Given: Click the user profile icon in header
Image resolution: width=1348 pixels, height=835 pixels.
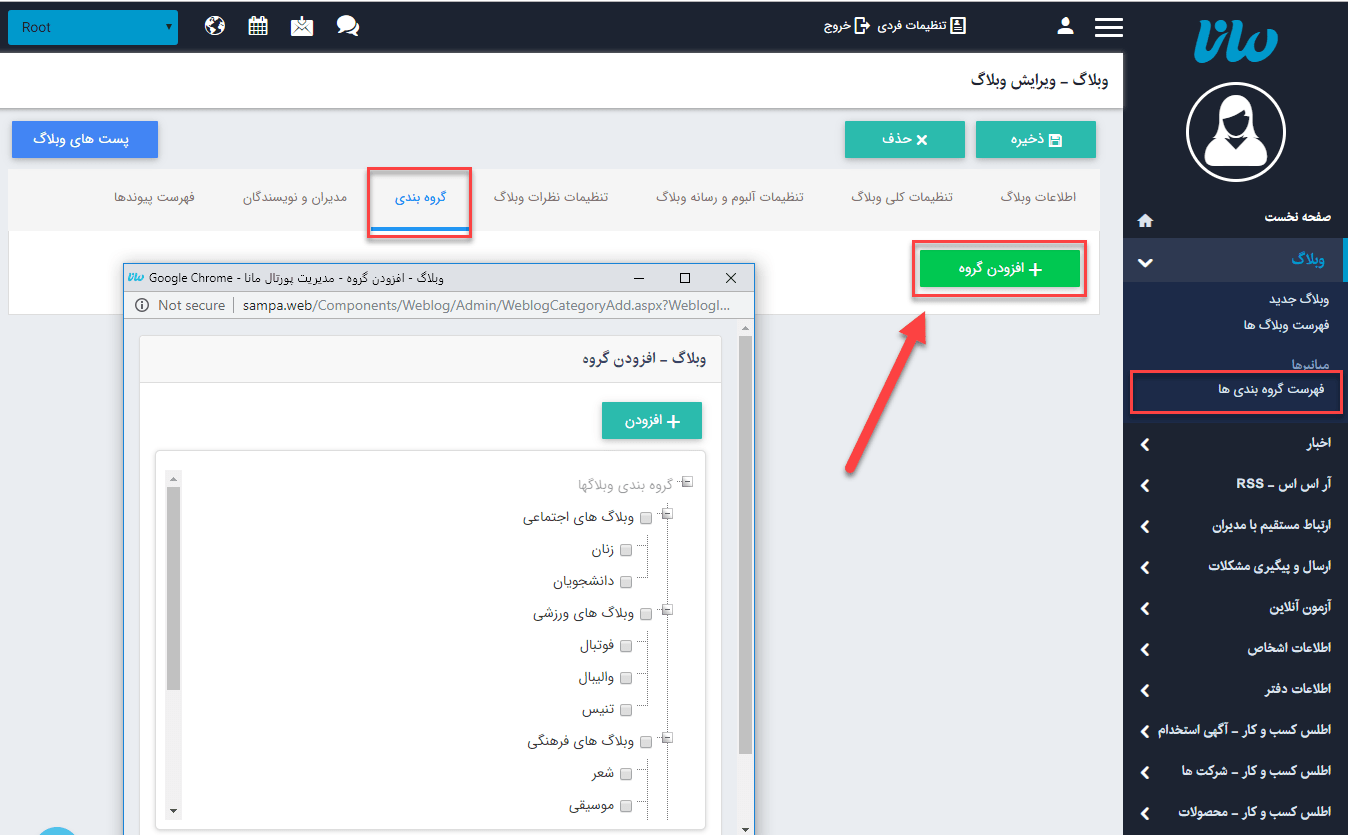Looking at the screenshot, I should click(x=1066, y=26).
